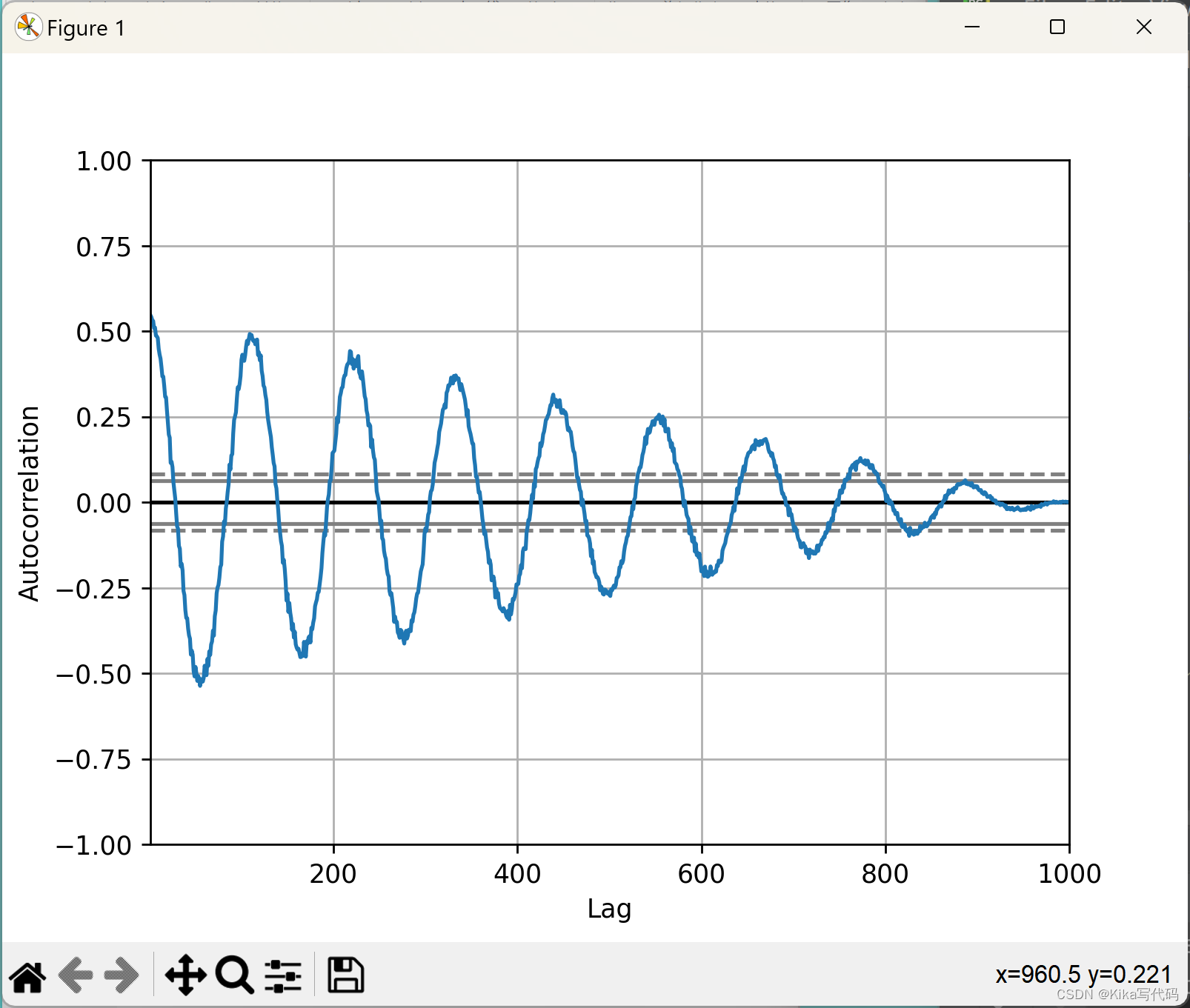
Task: Click the 800 x-axis tick label
Action: click(885, 874)
